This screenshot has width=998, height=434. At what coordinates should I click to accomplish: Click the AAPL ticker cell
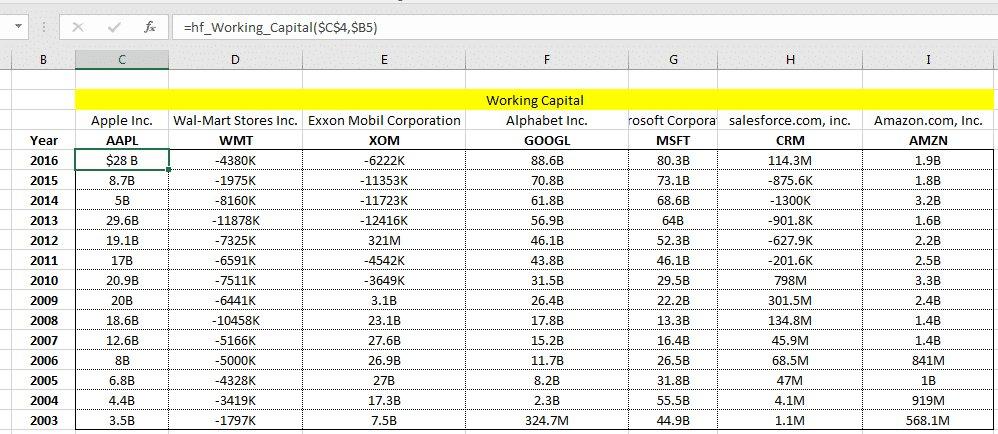(x=121, y=140)
